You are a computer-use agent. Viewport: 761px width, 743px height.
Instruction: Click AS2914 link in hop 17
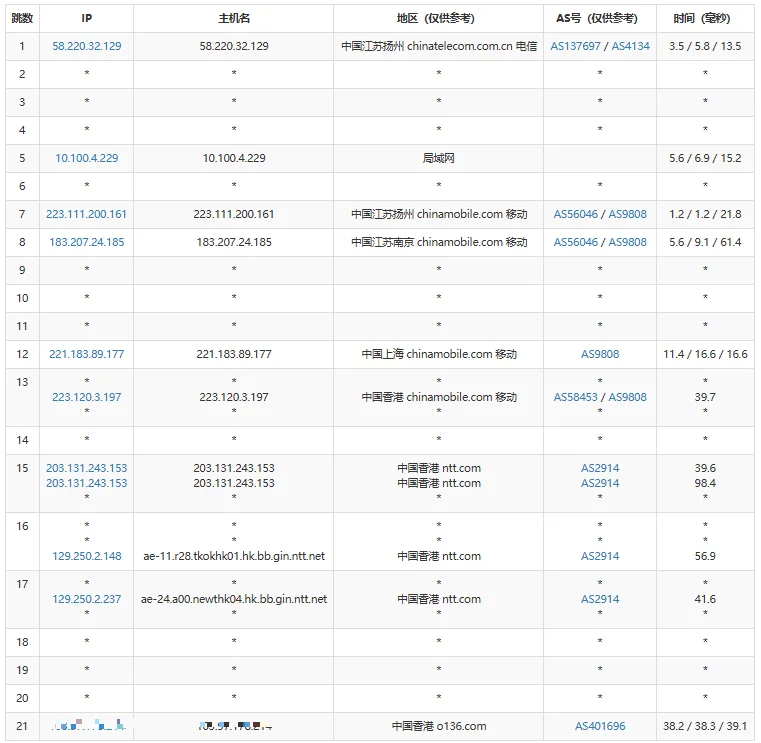600,599
